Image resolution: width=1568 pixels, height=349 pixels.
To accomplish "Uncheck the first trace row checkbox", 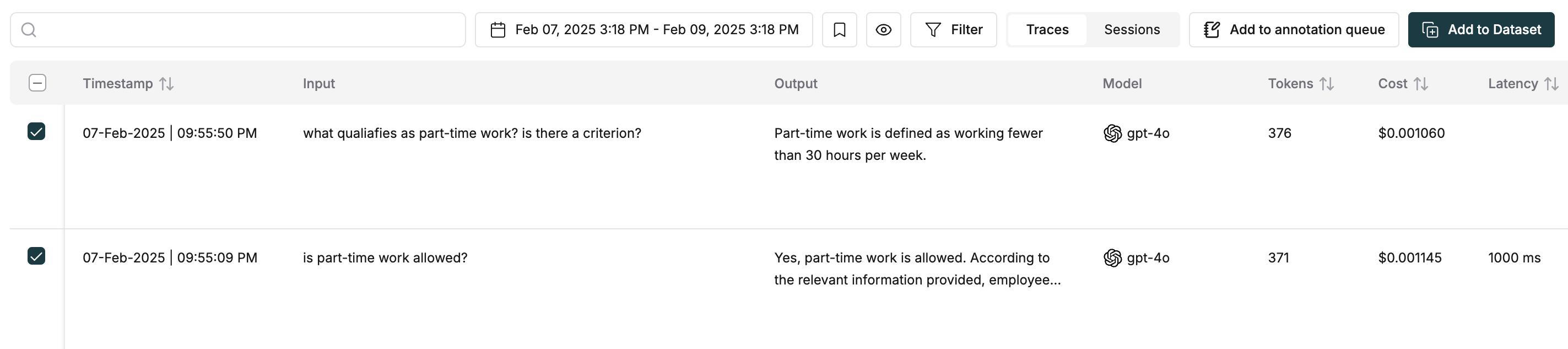I will coord(37,132).
